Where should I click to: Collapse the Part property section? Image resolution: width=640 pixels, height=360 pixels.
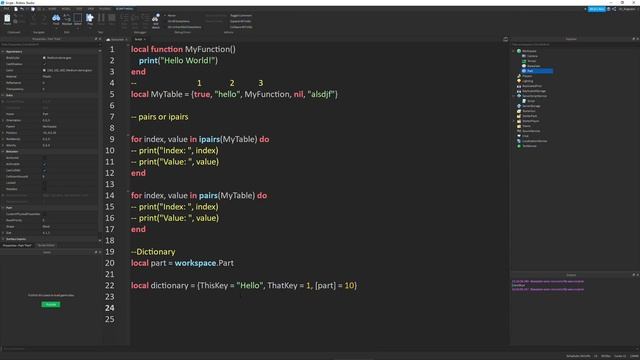tap(3, 208)
